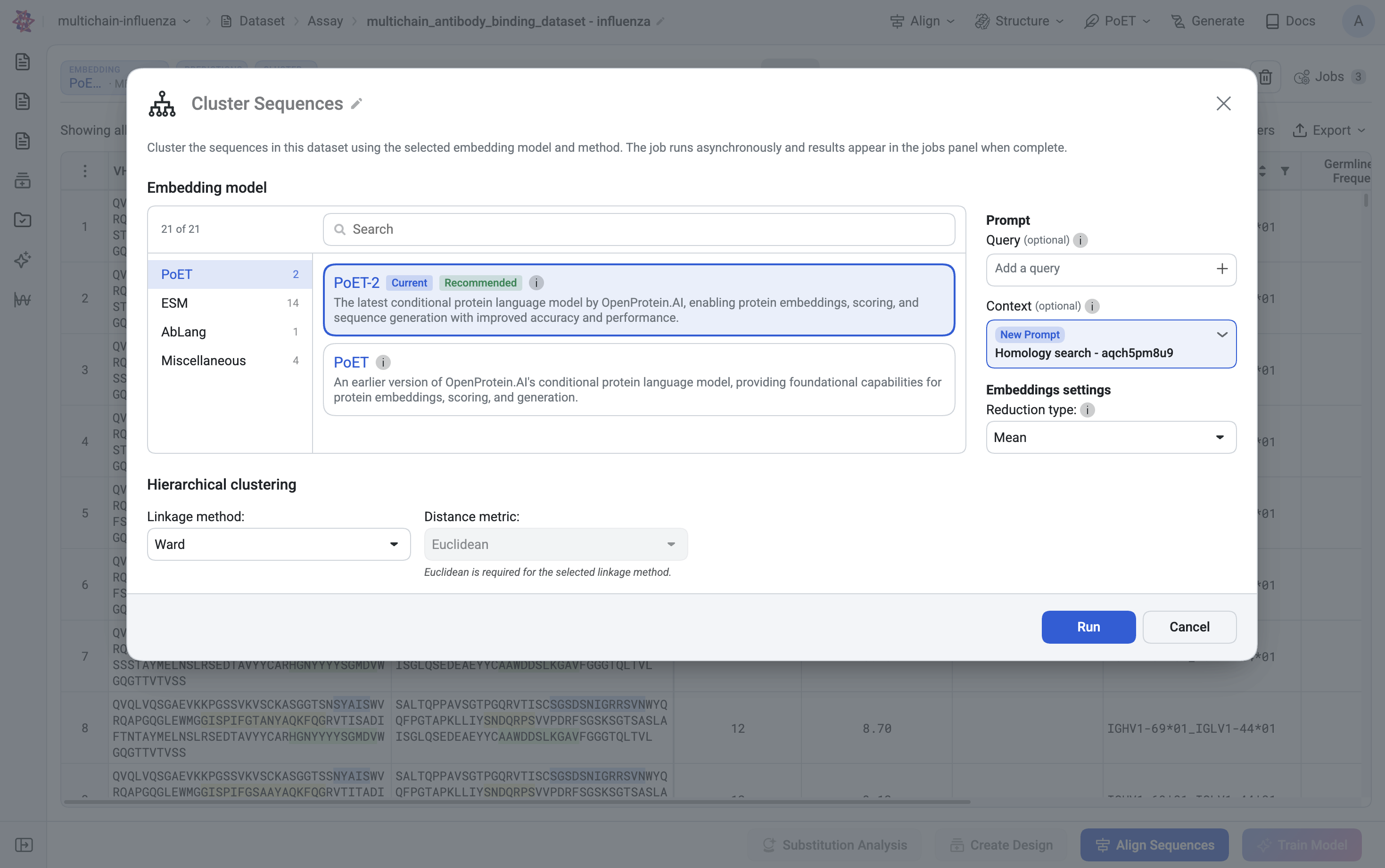This screenshot has height=868, width=1385.
Task: Open the Export dropdown
Action: 1329,131
